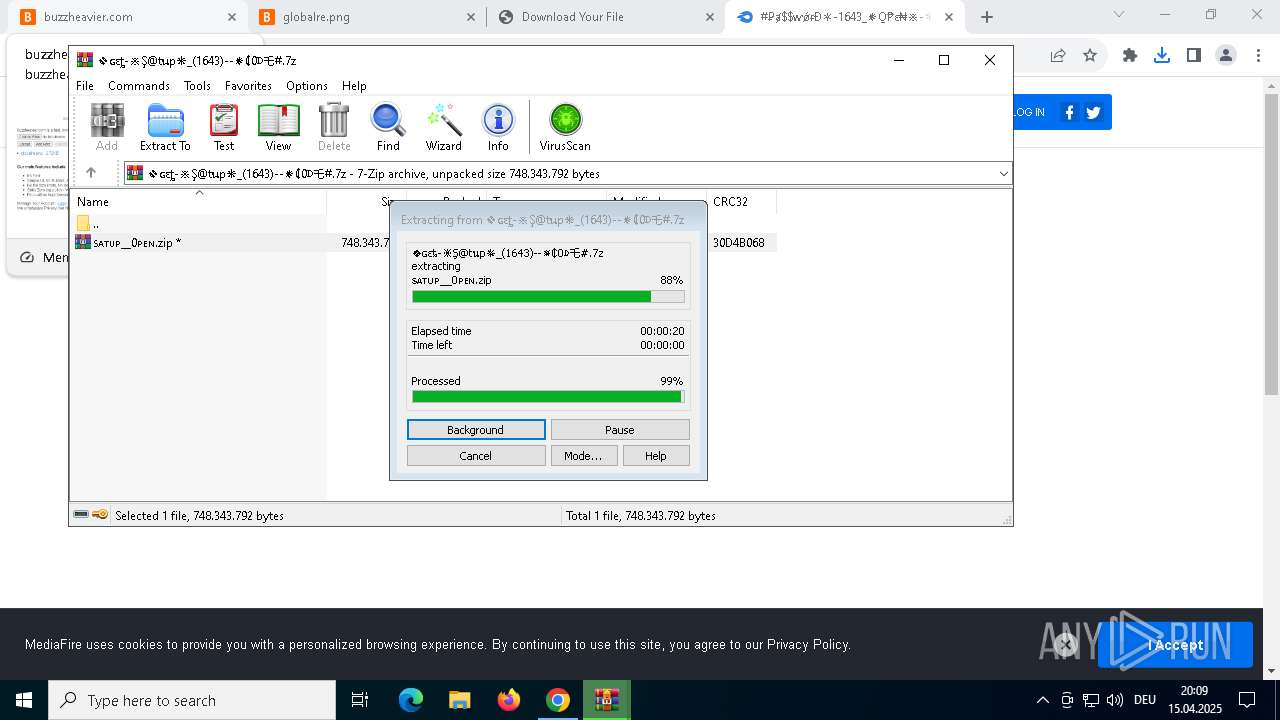1280x720 pixels.
Task: Click DEU language indicator
Action: click(x=1145, y=700)
